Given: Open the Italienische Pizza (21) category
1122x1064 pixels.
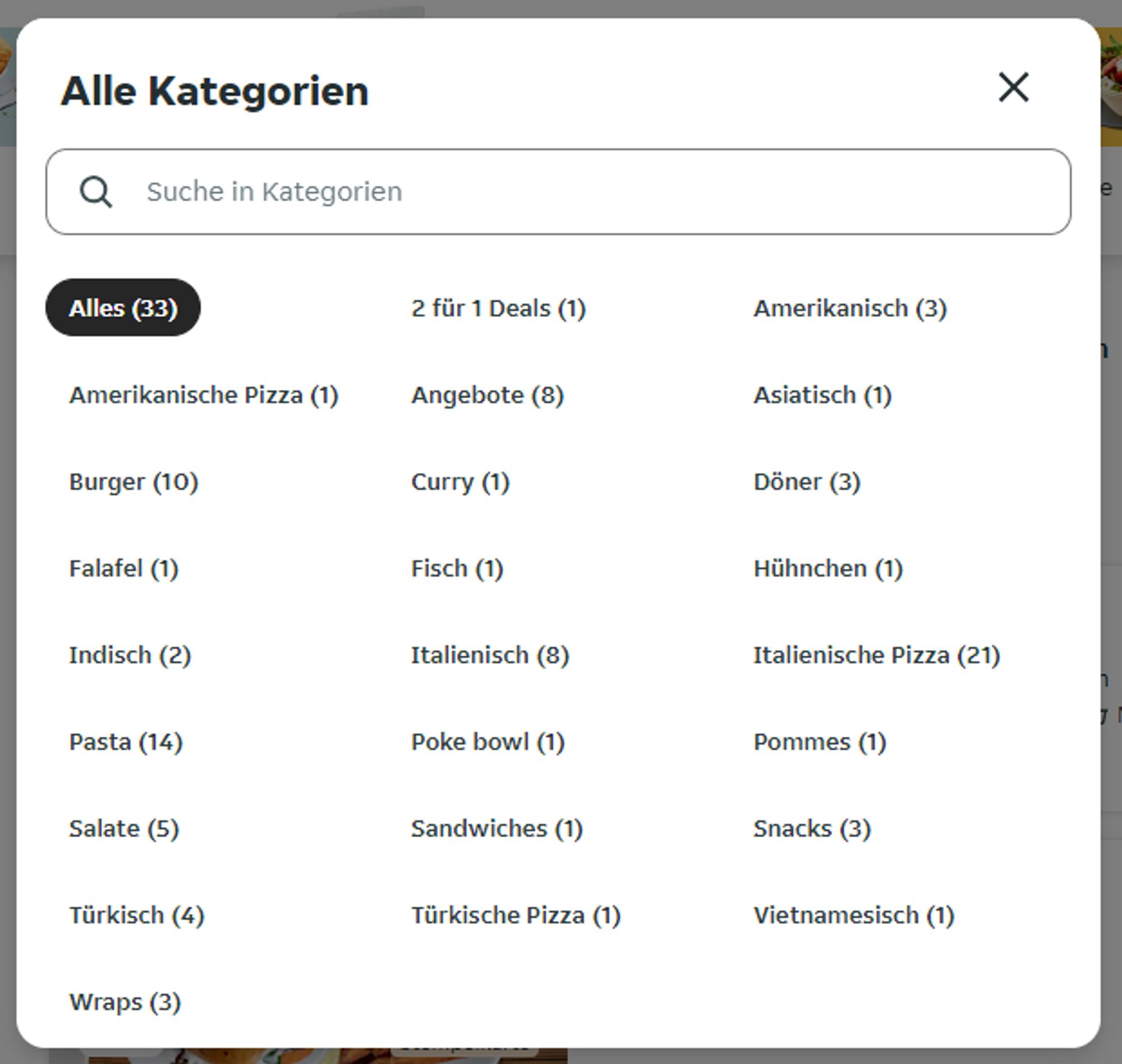Looking at the screenshot, I should 874,654.
